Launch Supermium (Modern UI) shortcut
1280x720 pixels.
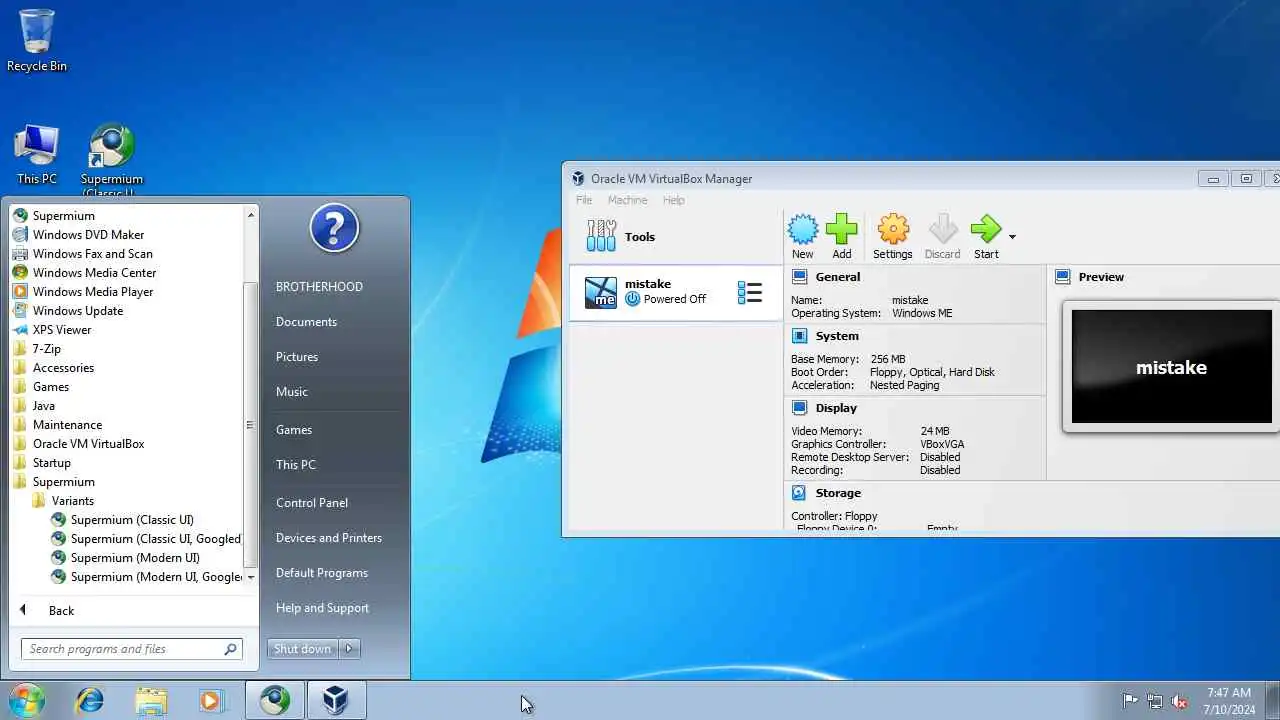[x=134, y=557]
